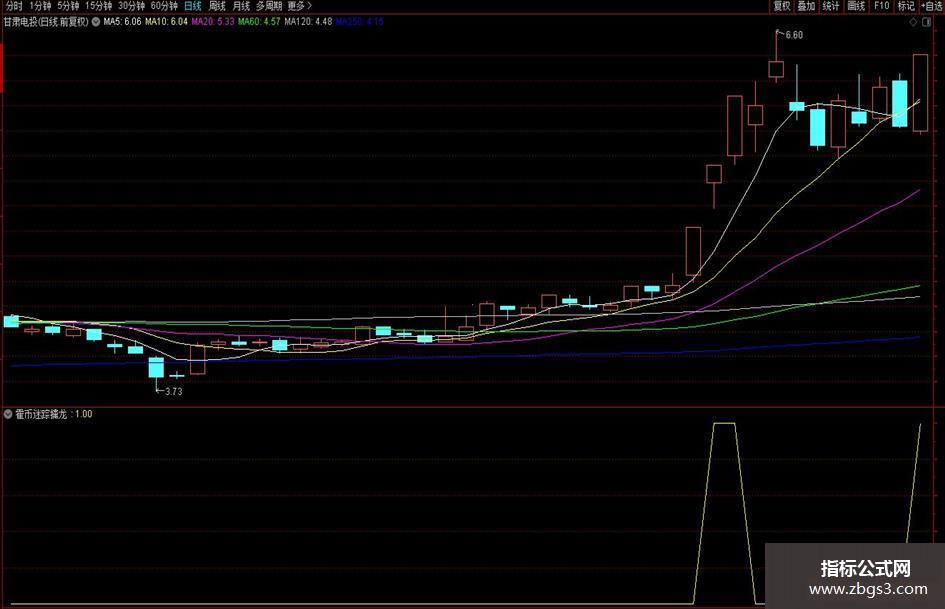The image size is (945, 609).
Task: Select the 5分钟 period tab
Action: (x=68, y=5)
